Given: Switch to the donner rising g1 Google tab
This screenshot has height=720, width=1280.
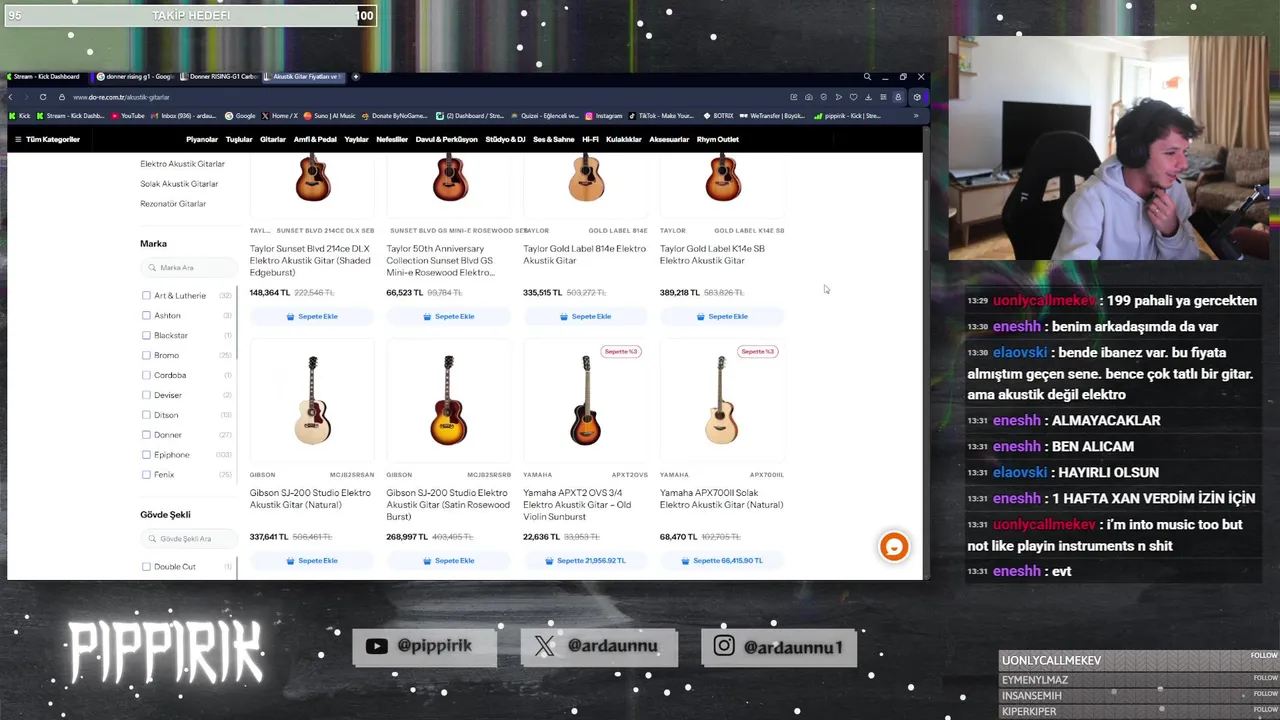Looking at the screenshot, I should (x=135, y=77).
